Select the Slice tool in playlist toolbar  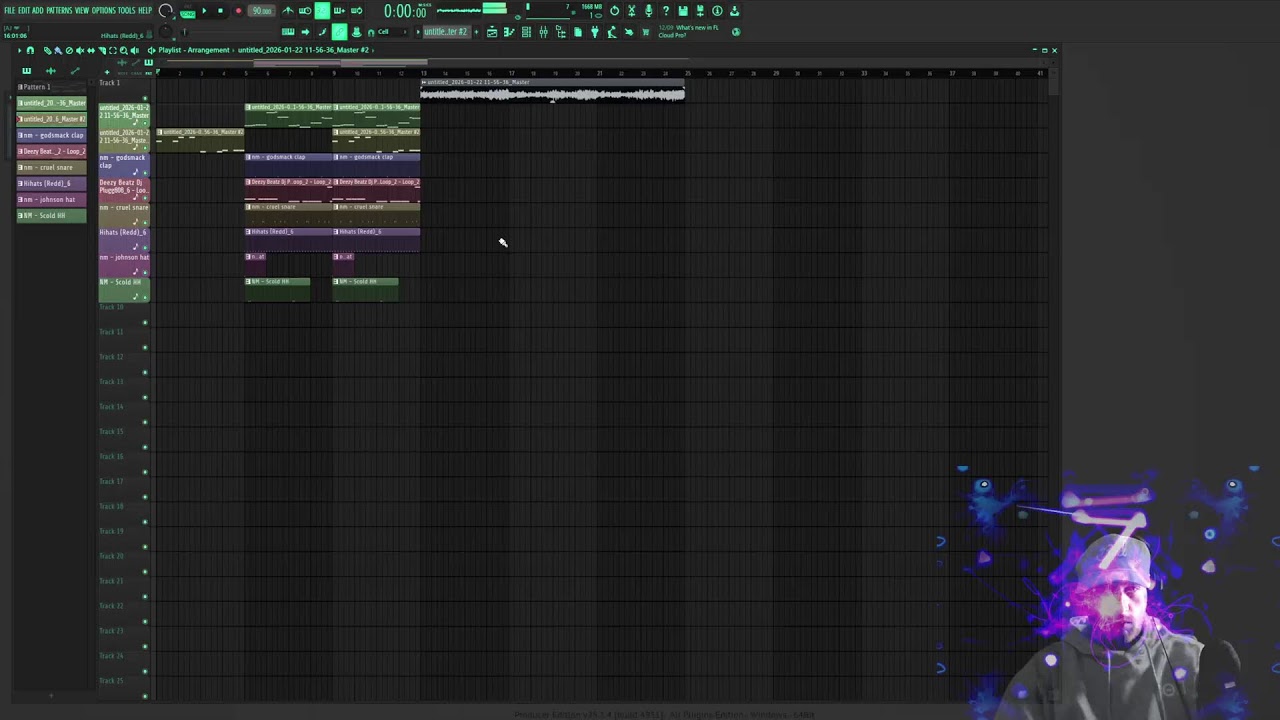pyautogui.click(x=102, y=50)
